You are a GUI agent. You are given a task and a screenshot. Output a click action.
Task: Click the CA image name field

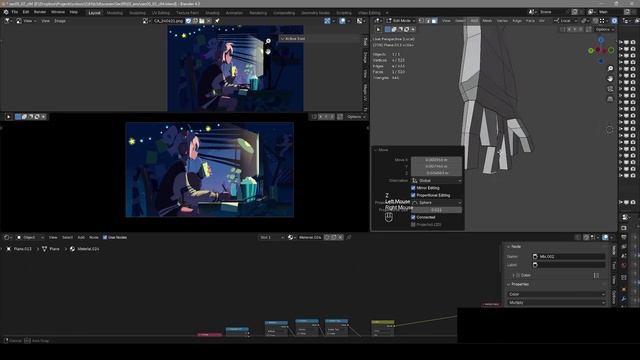pos(169,21)
